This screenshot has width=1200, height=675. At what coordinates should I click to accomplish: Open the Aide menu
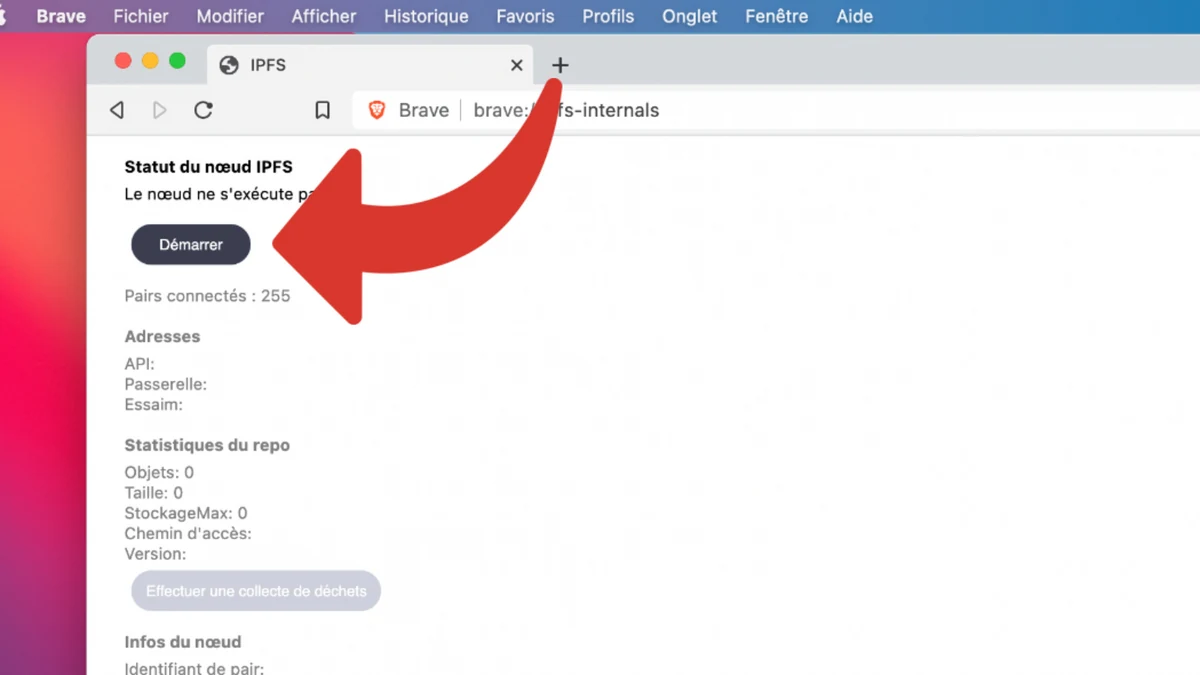click(x=855, y=16)
